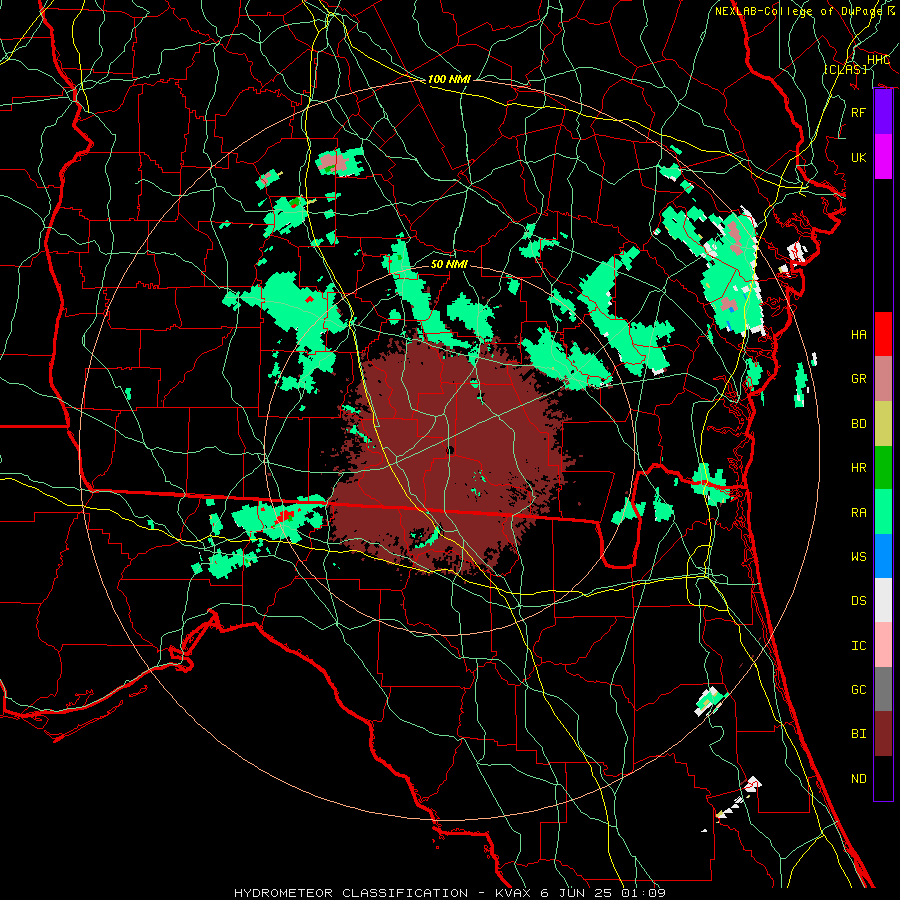Image resolution: width=900 pixels, height=900 pixels.
Task: Select the gray GC legend swatch
Action: [x=883, y=689]
